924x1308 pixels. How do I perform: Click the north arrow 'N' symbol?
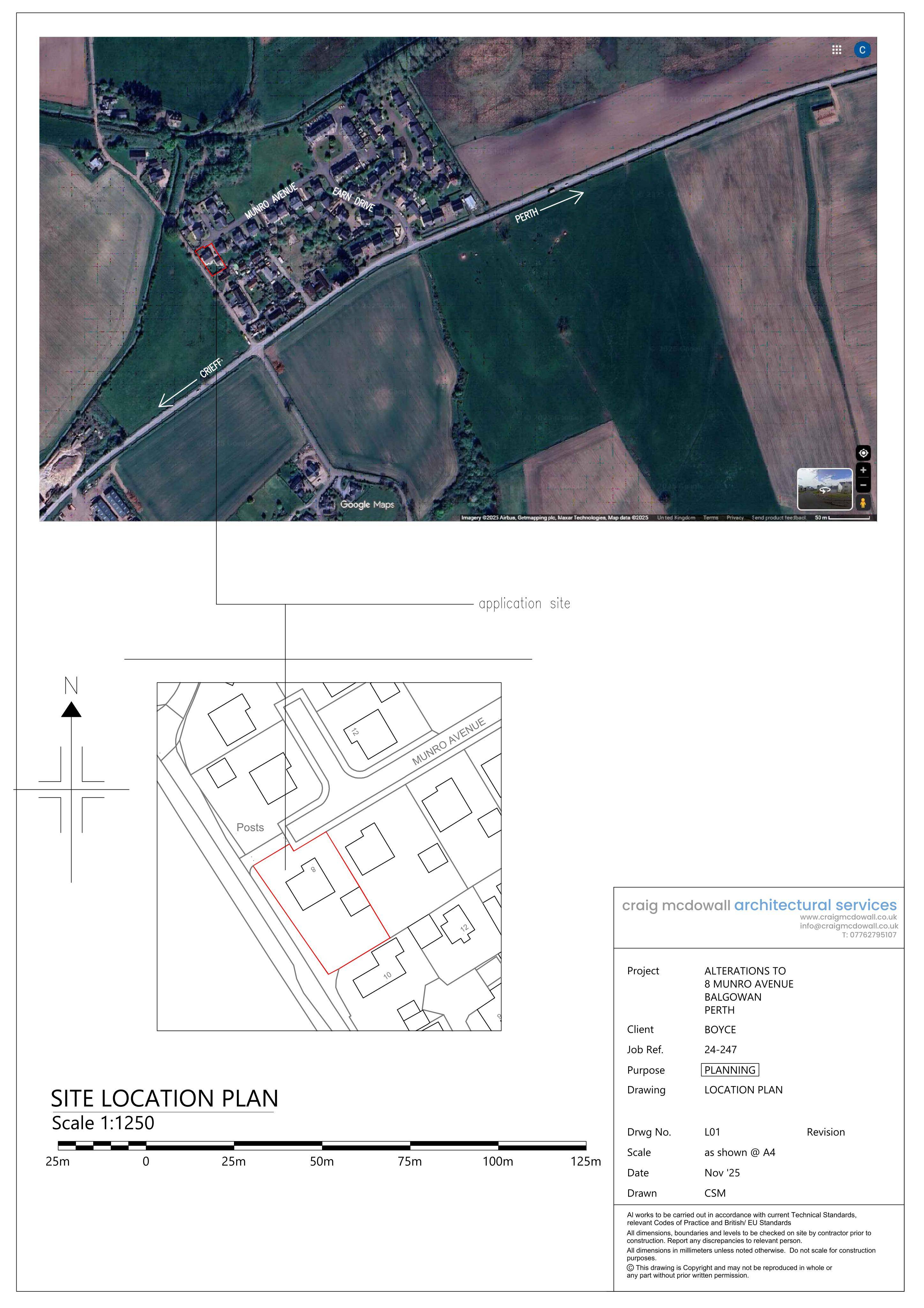pyautogui.click(x=71, y=685)
